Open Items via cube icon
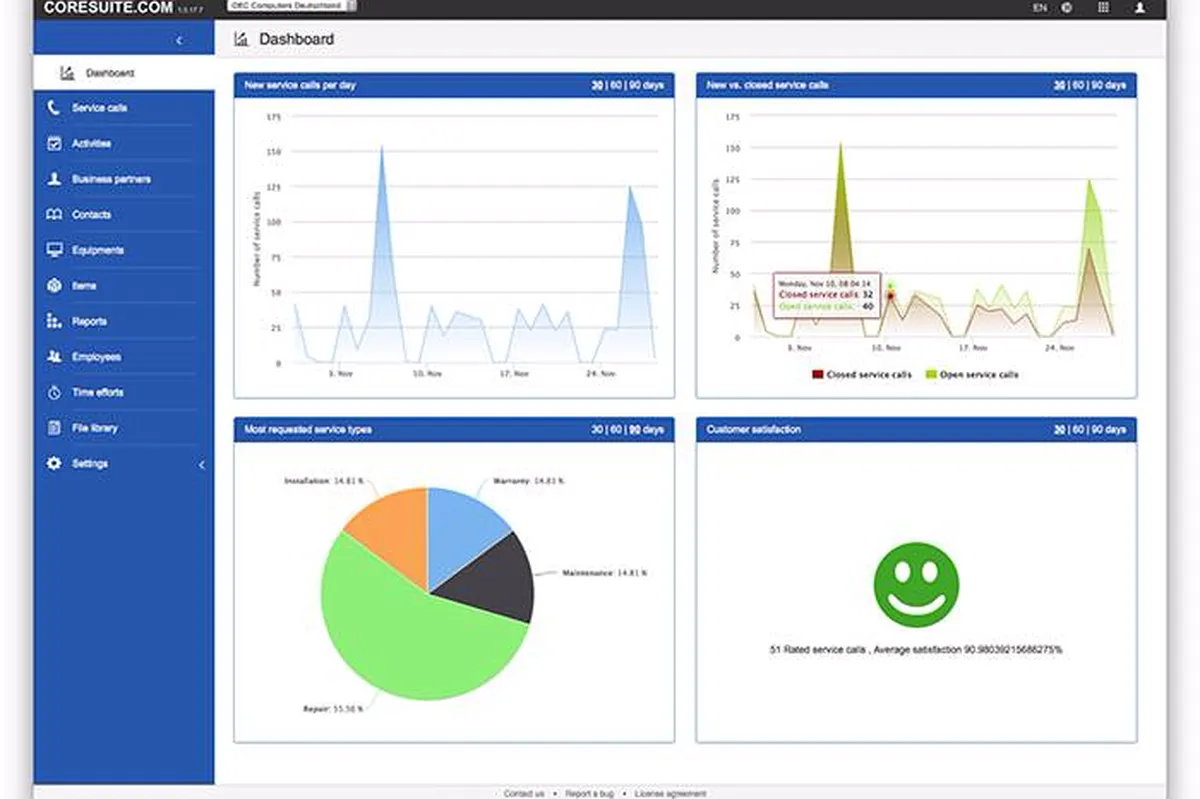 click(x=54, y=286)
